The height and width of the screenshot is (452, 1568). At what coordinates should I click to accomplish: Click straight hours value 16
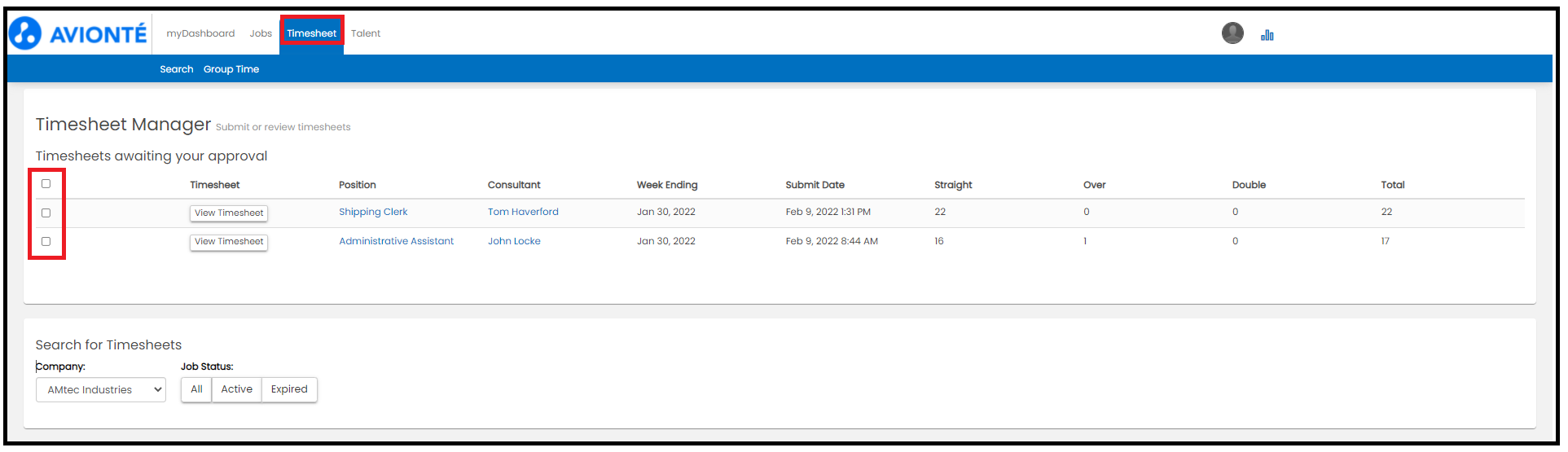939,241
